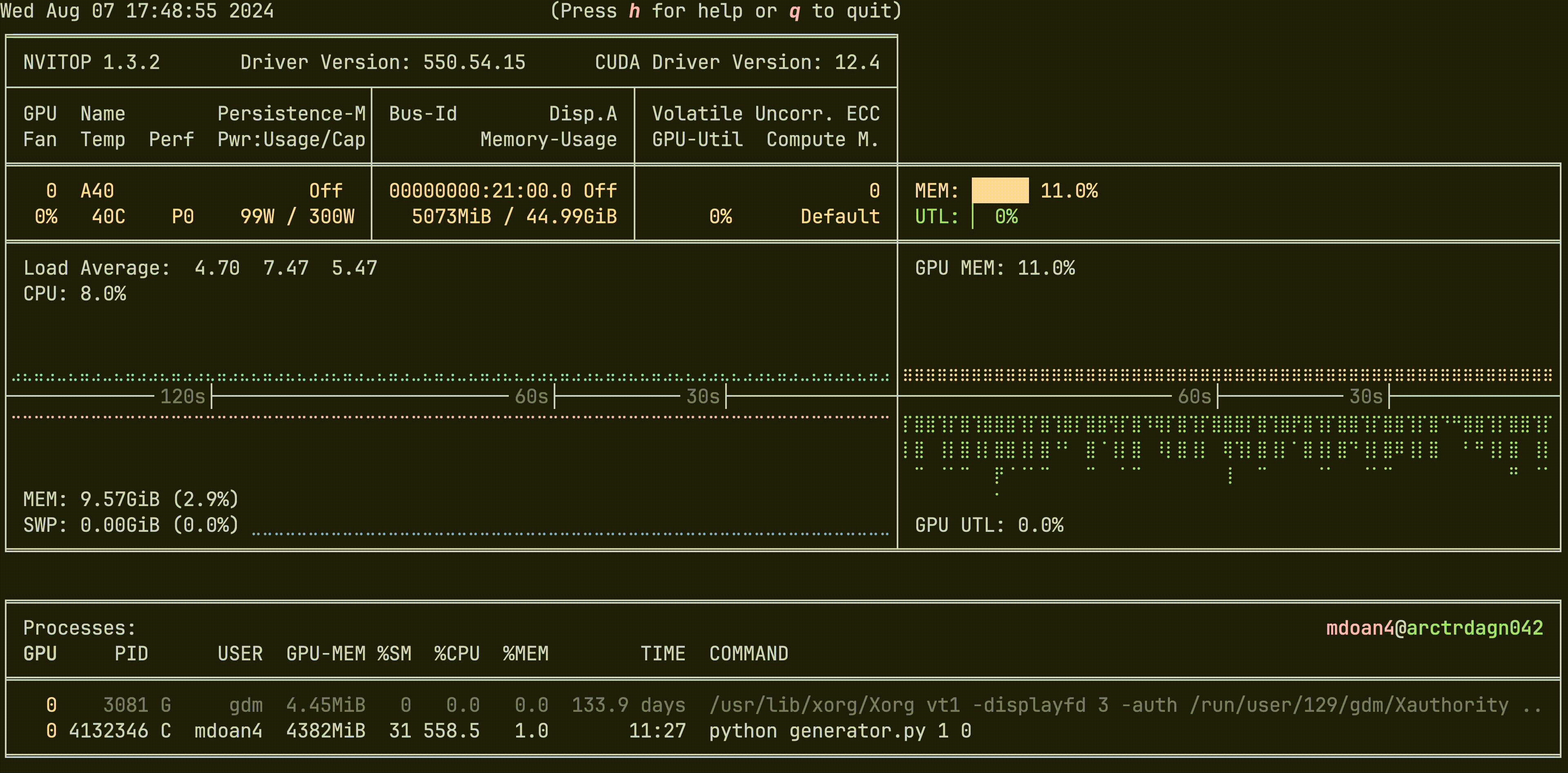Click the h help key hint
The image size is (1568, 773).
634,11
